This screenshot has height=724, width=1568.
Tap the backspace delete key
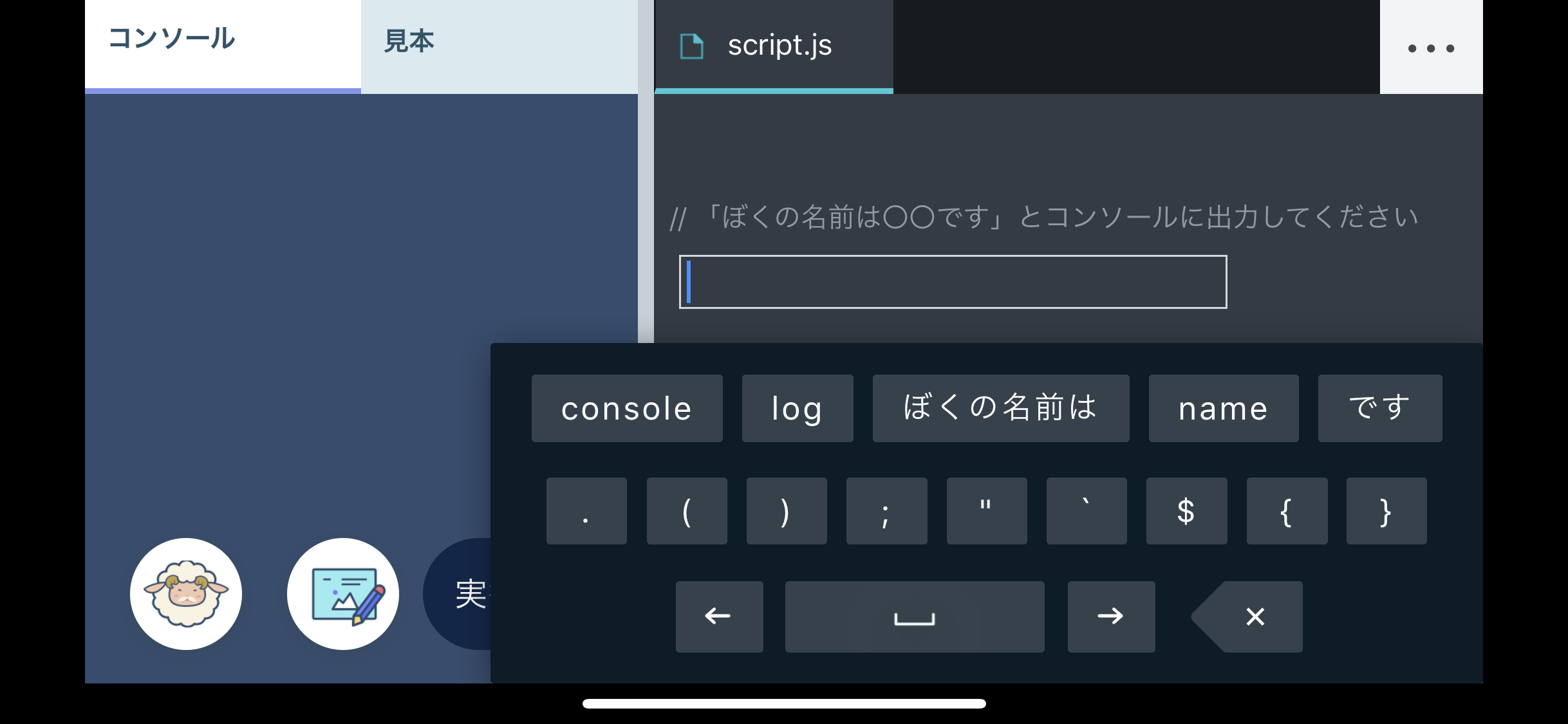click(x=1247, y=617)
